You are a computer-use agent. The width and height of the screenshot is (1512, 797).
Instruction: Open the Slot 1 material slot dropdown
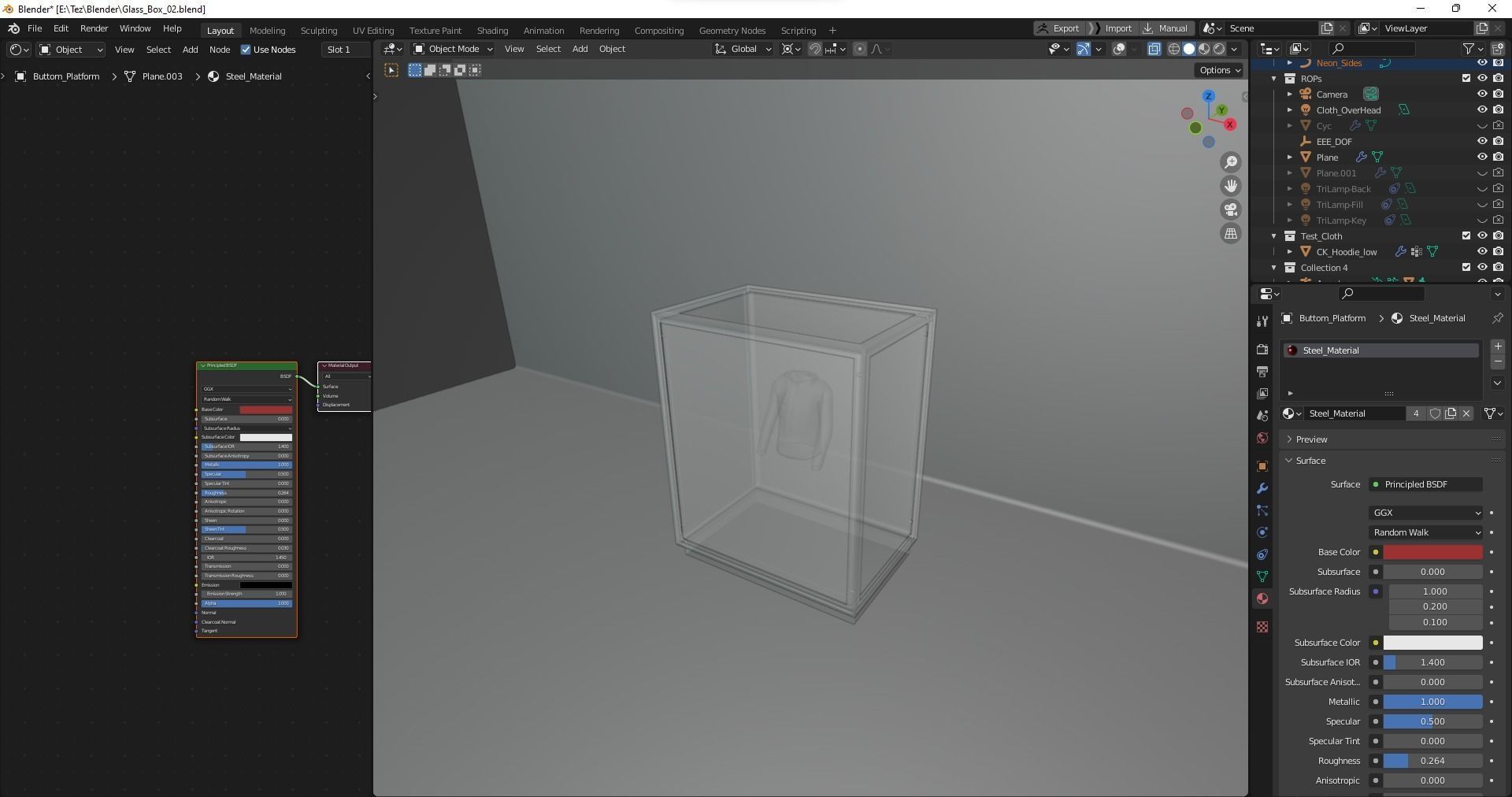[x=346, y=50]
